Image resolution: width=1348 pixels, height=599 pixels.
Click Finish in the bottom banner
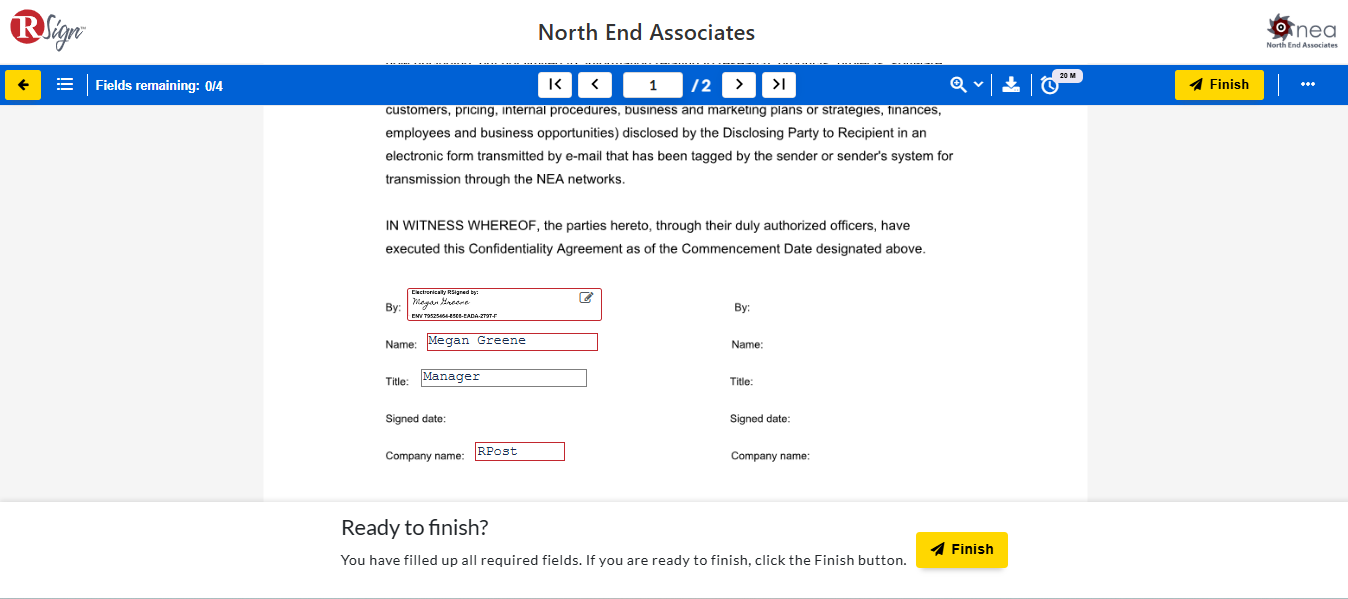point(961,549)
